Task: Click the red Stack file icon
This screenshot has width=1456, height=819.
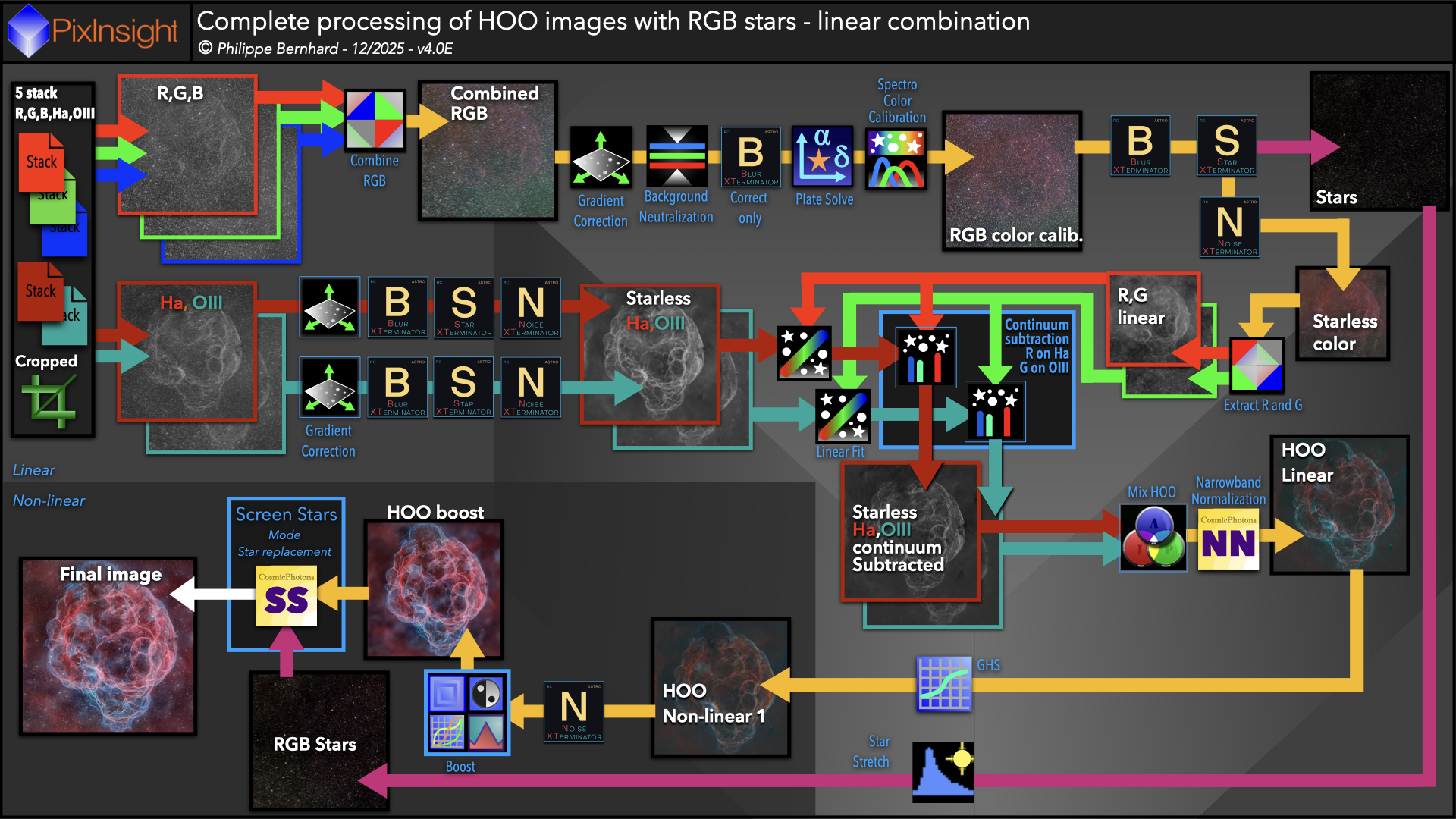Action: pyautogui.click(x=41, y=162)
